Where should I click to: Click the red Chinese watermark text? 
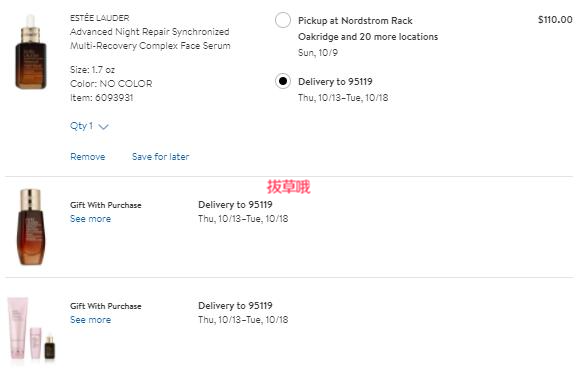click(x=288, y=187)
